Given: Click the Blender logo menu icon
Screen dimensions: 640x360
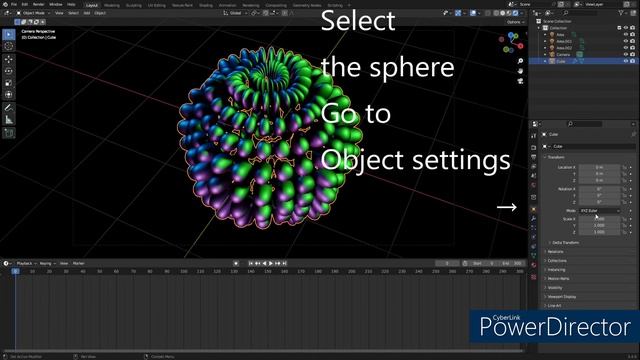Looking at the screenshot, I should [x=5, y=4].
